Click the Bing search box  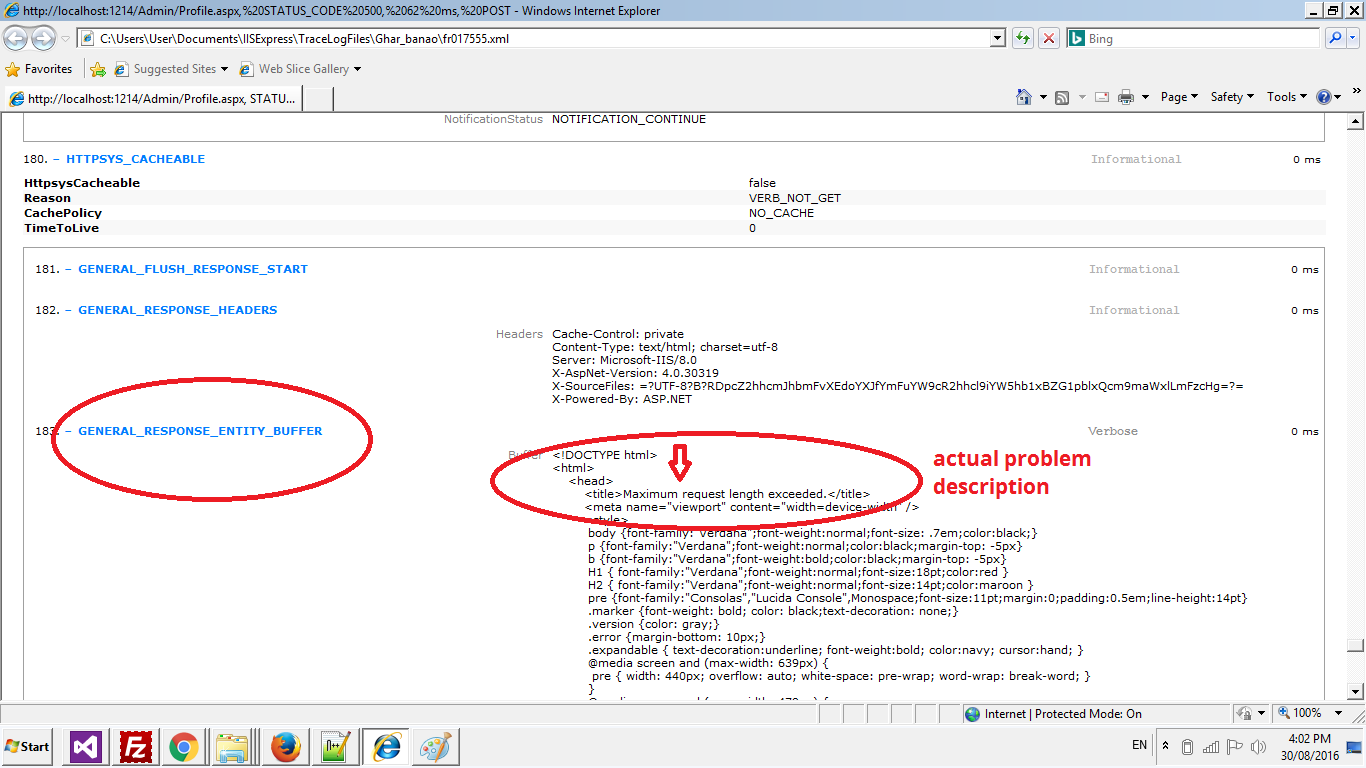tap(1193, 38)
